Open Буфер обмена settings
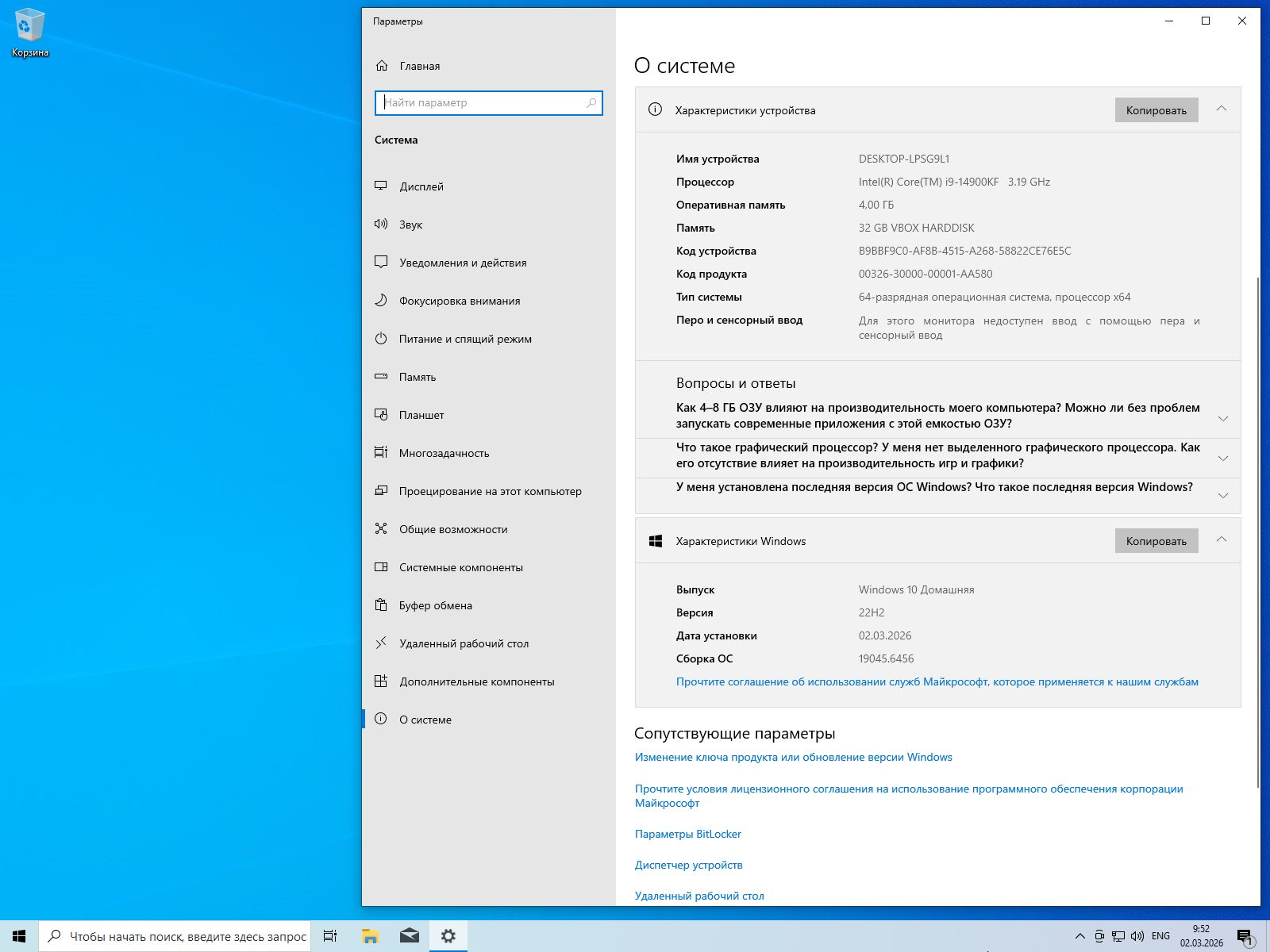The width and height of the screenshot is (1270, 952). click(x=433, y=605)
